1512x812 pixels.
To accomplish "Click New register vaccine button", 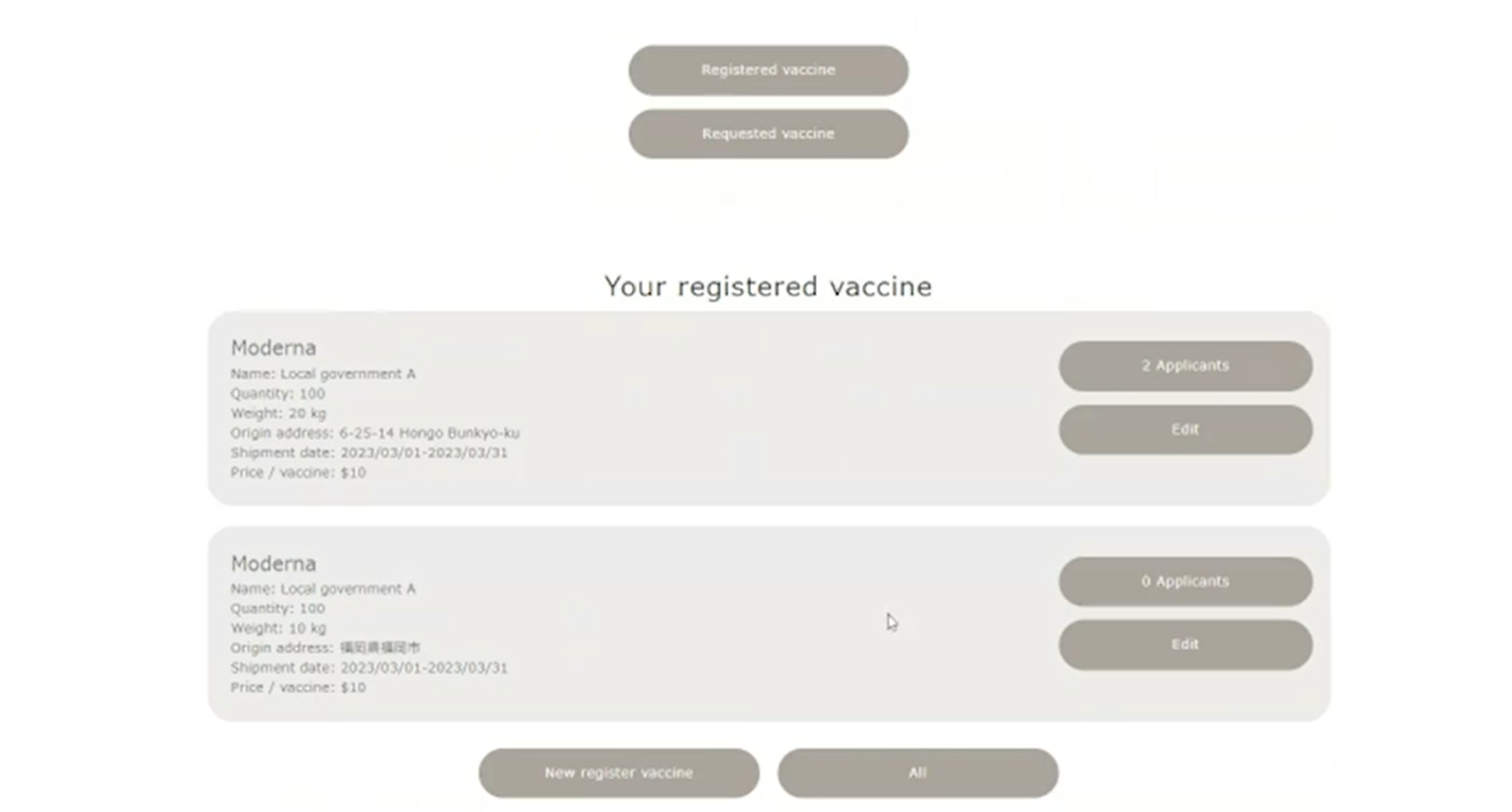I will point(619,773).
